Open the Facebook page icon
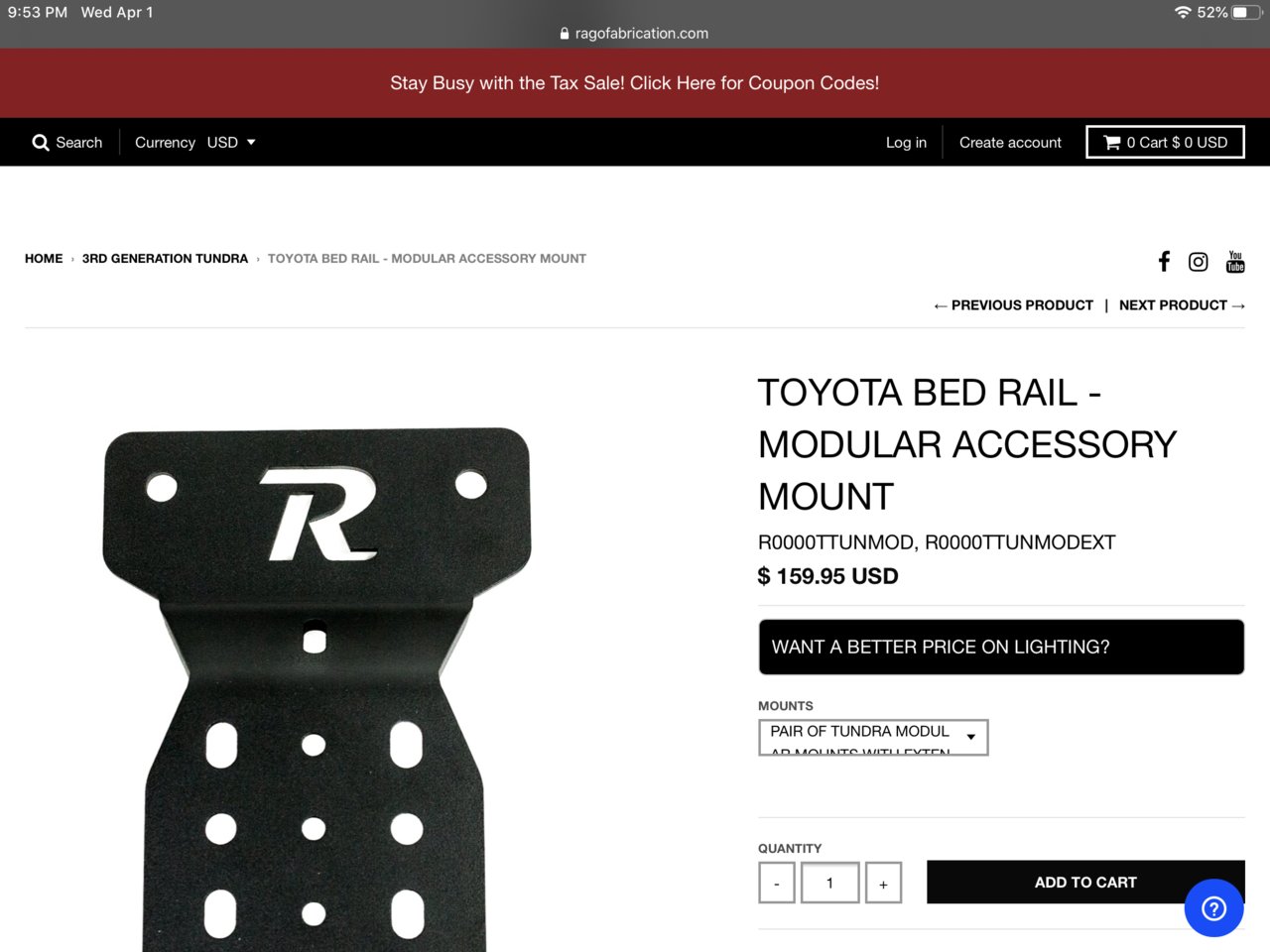 (x=1164, y=261)
